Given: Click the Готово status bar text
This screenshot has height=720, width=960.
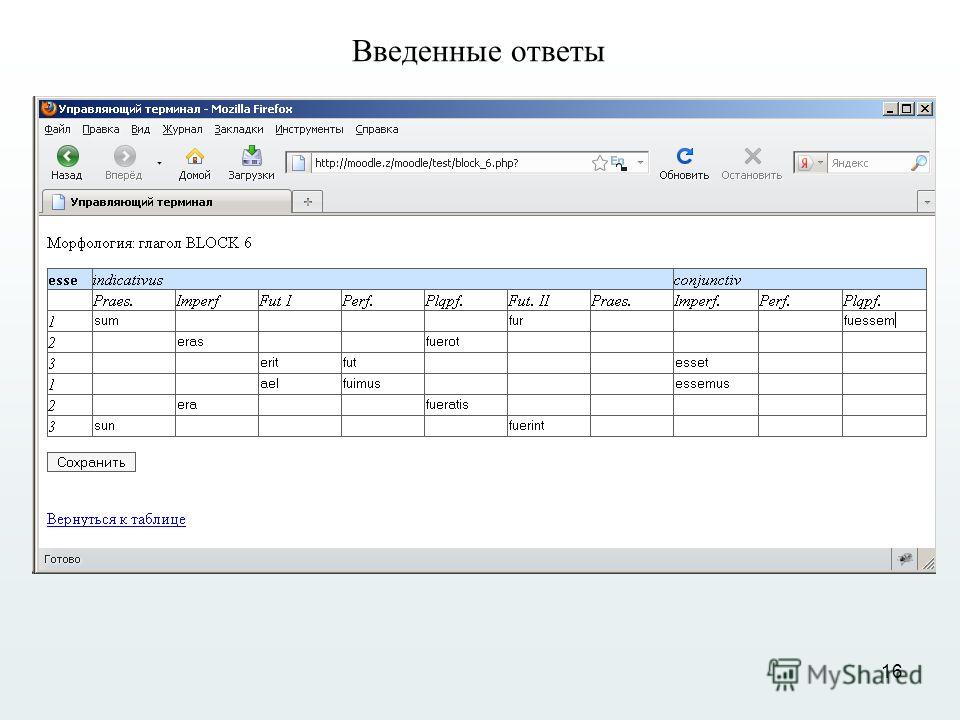Looking at the screenshot, I should point(62,559).
